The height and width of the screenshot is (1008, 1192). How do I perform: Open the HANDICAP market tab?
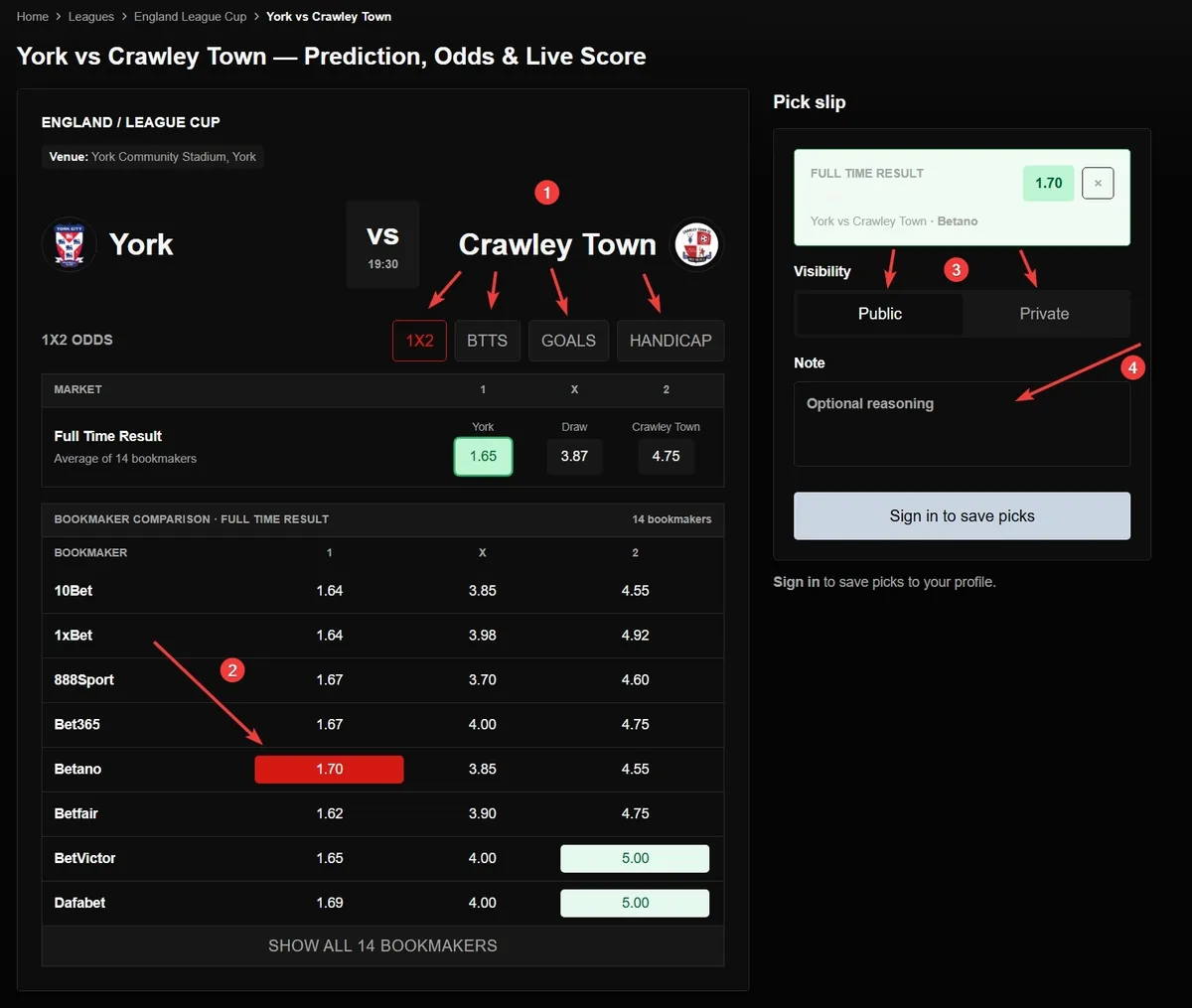tap(670, 341)
